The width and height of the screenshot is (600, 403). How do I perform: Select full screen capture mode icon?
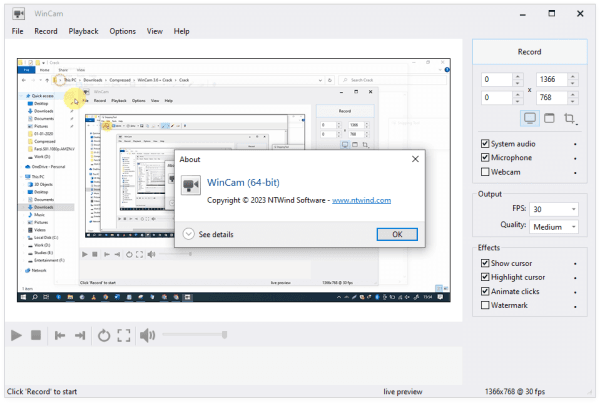click(x=530, y=118)
